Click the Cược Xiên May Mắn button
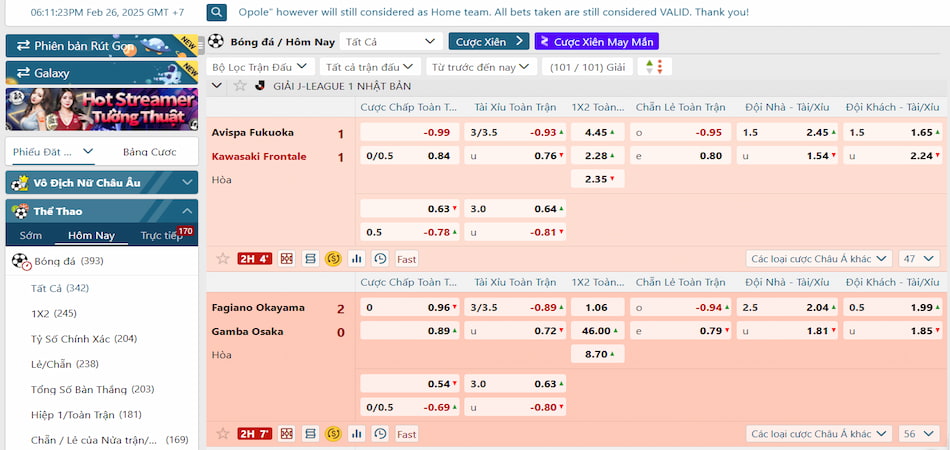 (596, 41)
